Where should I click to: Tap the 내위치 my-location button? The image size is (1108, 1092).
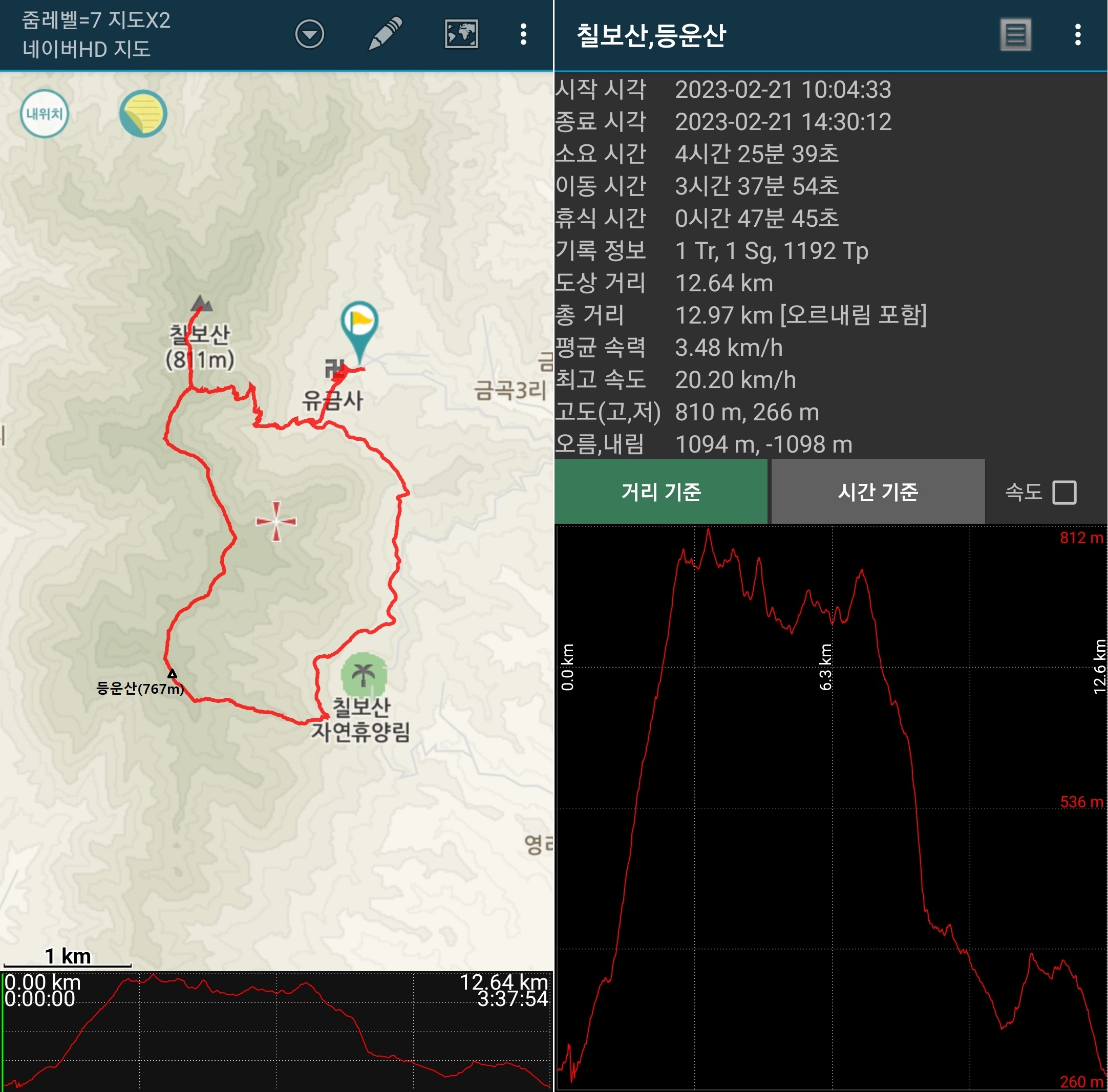(x=45, y=114)
